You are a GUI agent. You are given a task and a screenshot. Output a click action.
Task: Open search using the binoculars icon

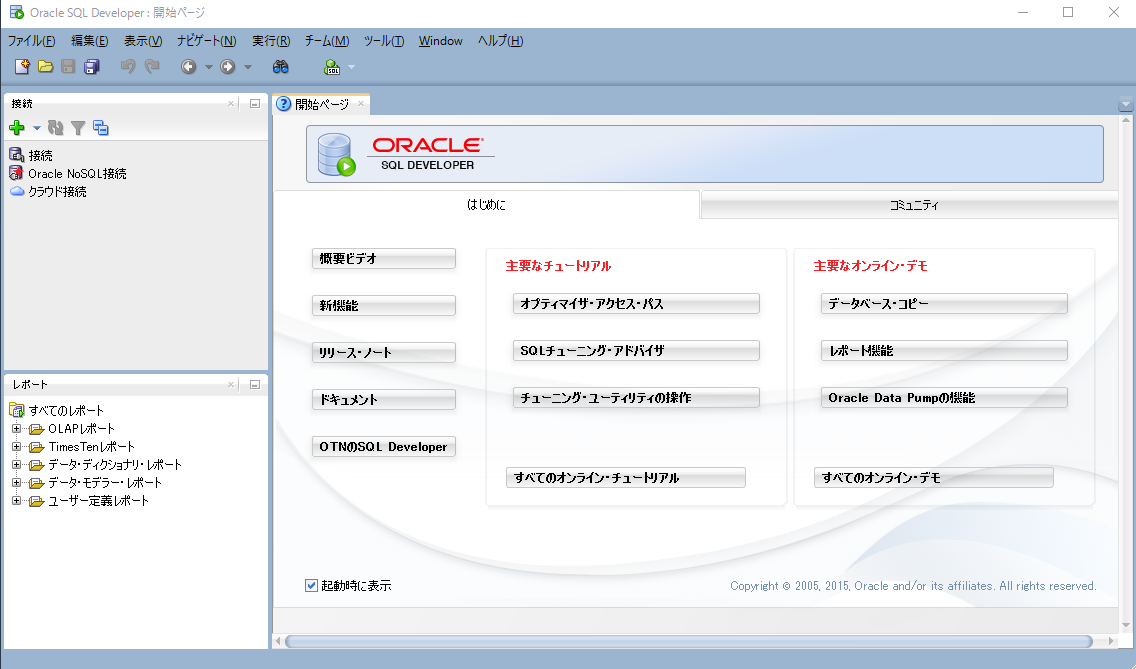[280, 67]
